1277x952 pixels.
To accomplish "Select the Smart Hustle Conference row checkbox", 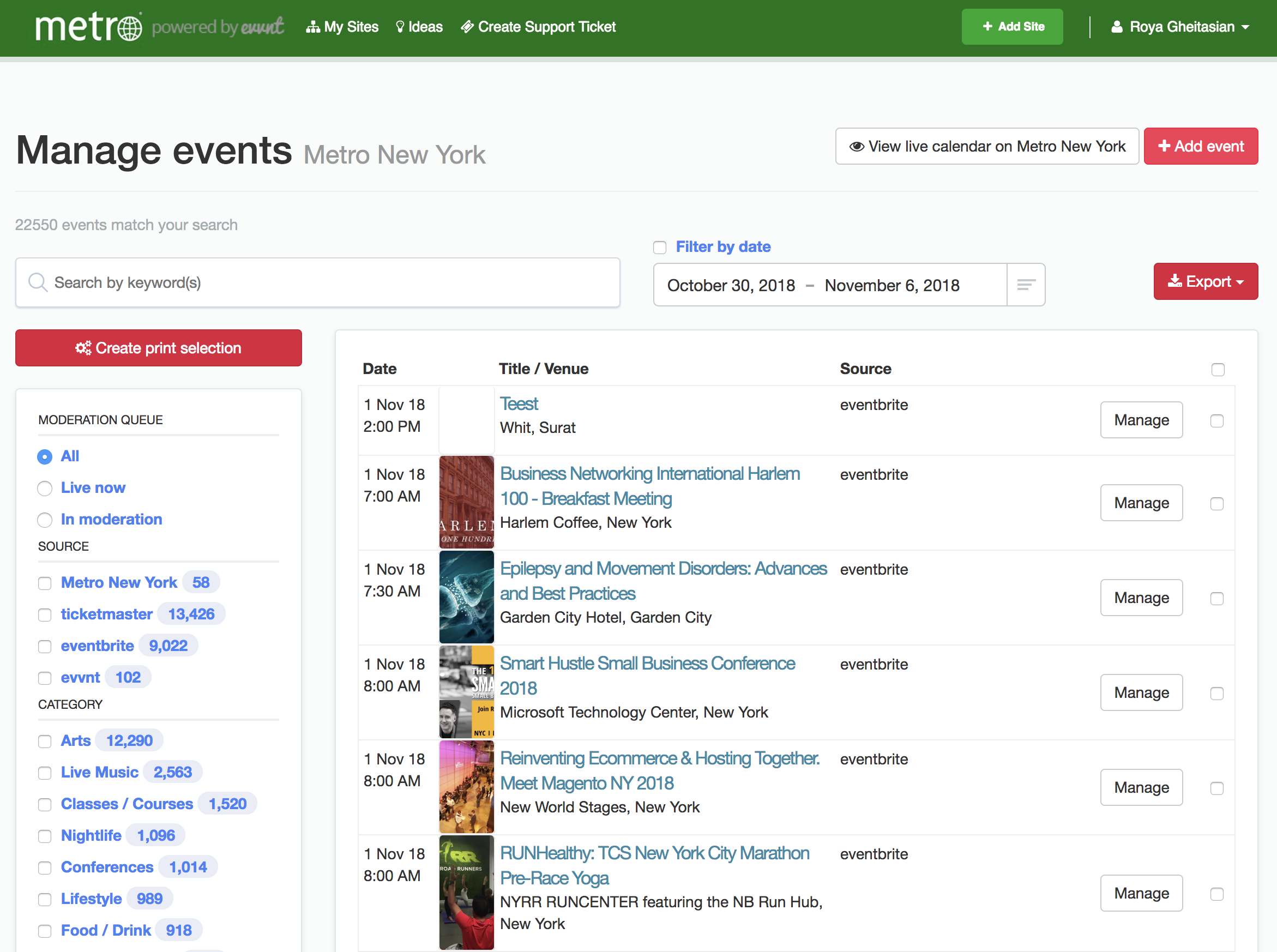I will pyautogui.click(x=1216, y=693).
